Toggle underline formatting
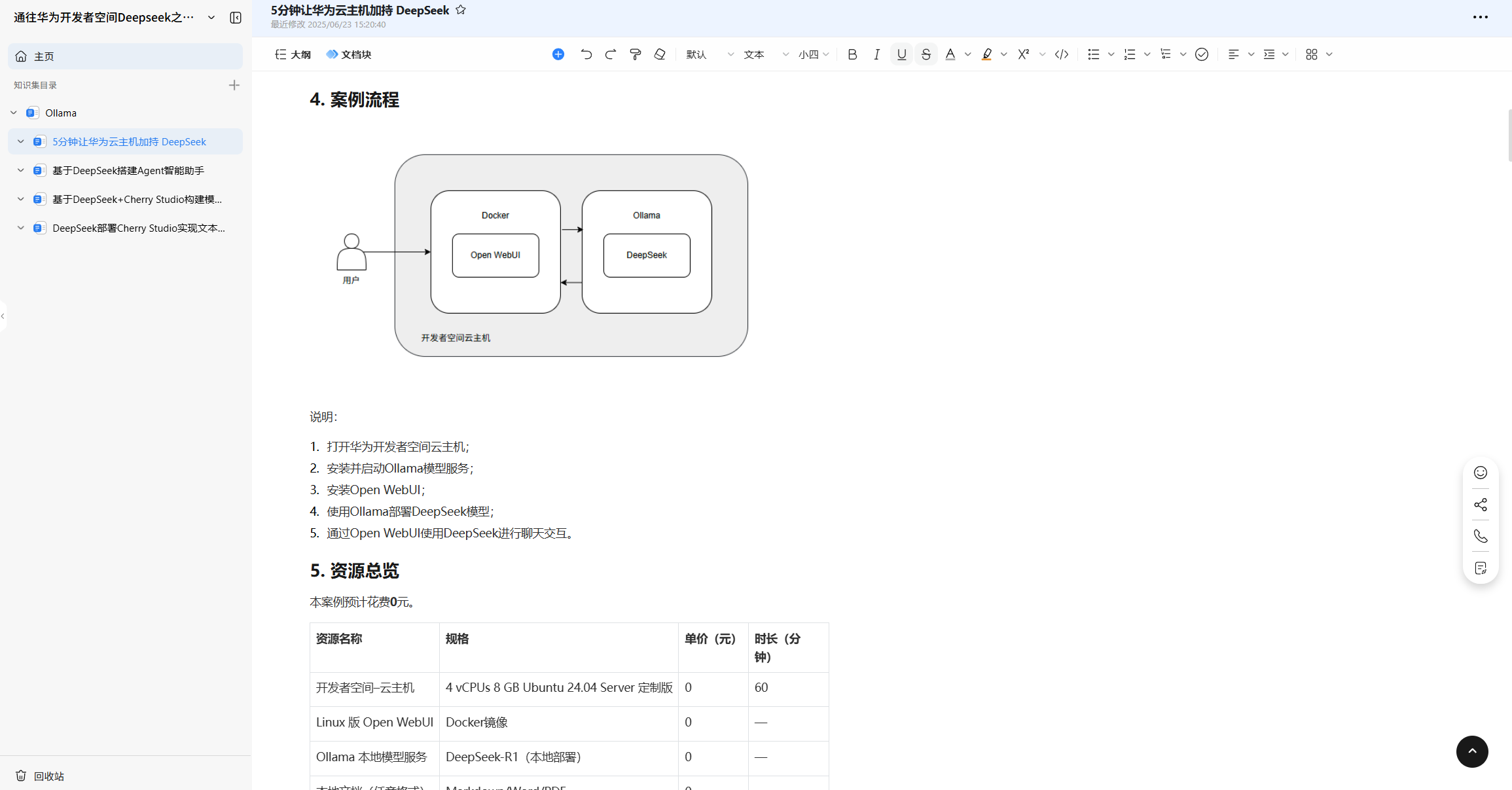 [x=901, y=54]
